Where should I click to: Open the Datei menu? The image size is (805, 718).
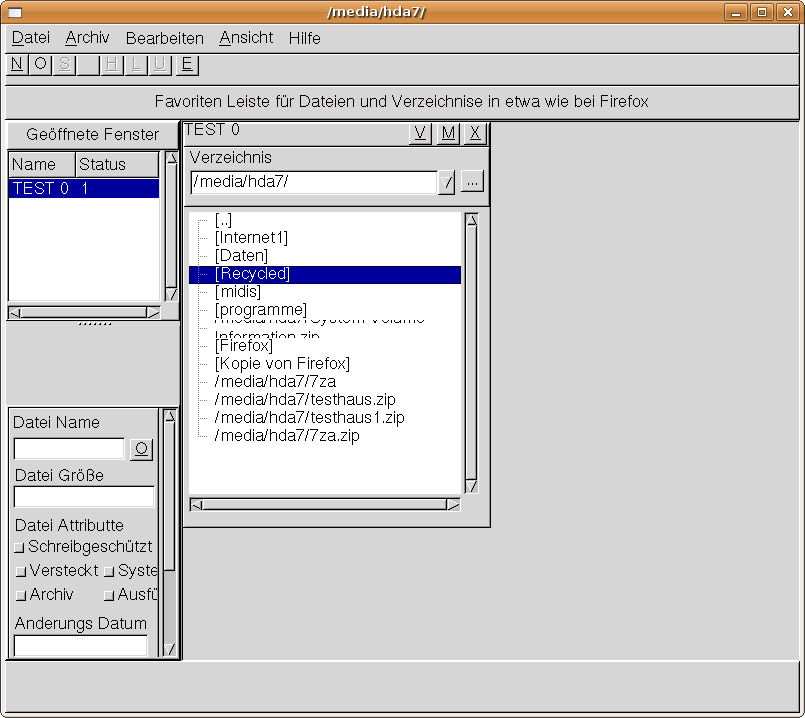[31, 38]
